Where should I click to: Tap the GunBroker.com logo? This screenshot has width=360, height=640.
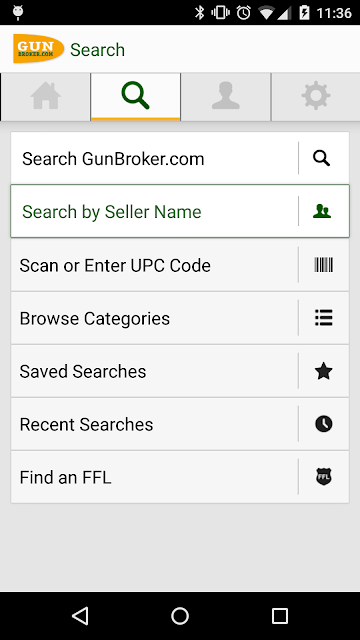point(38,49)
